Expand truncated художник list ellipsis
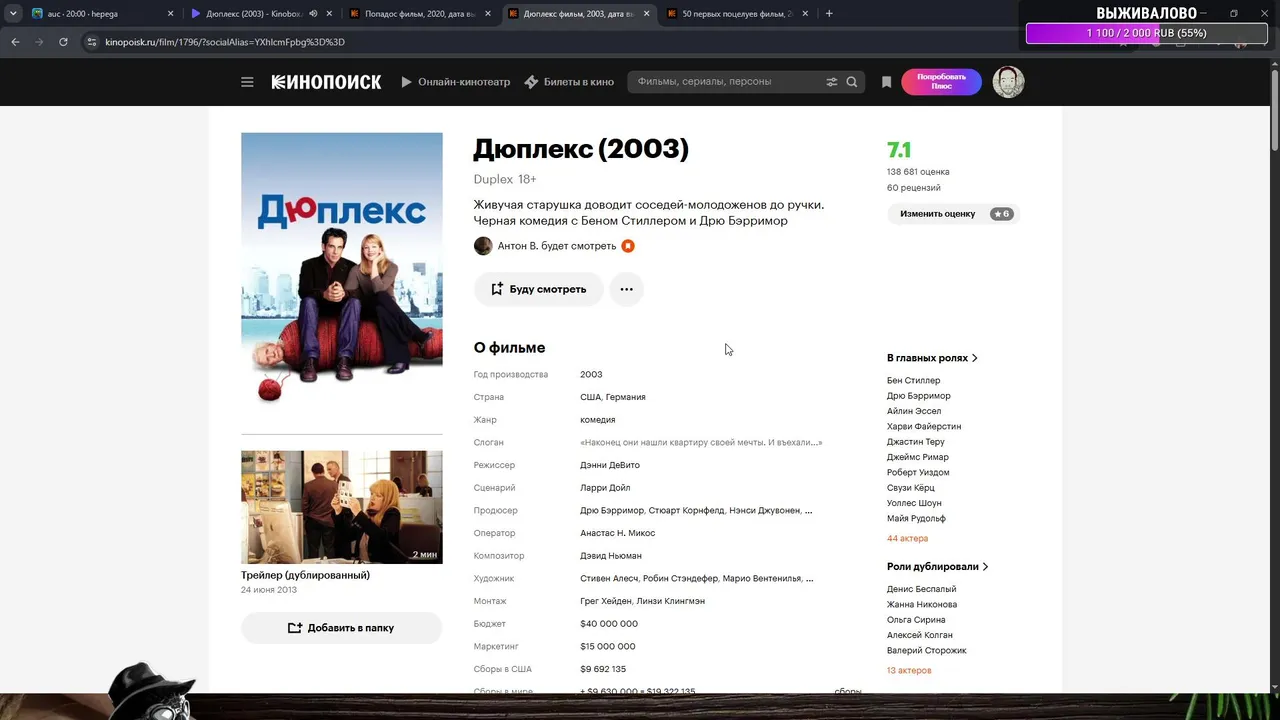The width and height of the screenshot is (1280, 720). pos(809,579)
